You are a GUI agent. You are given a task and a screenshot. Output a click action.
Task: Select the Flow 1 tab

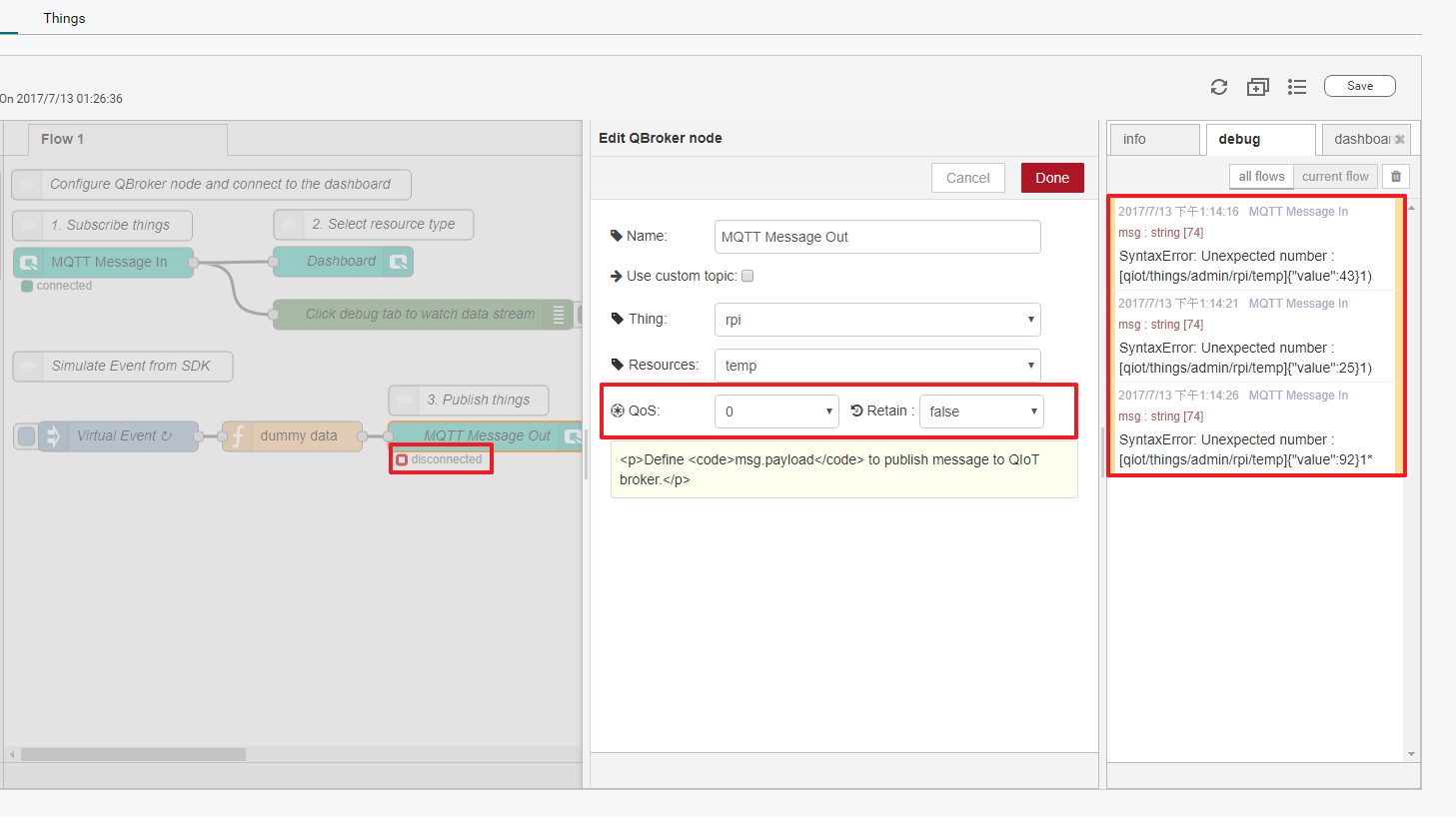pos(127,140)
